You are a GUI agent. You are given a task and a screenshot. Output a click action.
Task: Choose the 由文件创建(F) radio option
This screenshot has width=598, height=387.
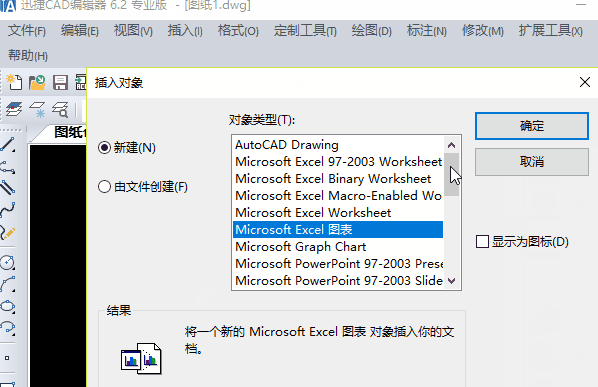click(x=143, y=187)
